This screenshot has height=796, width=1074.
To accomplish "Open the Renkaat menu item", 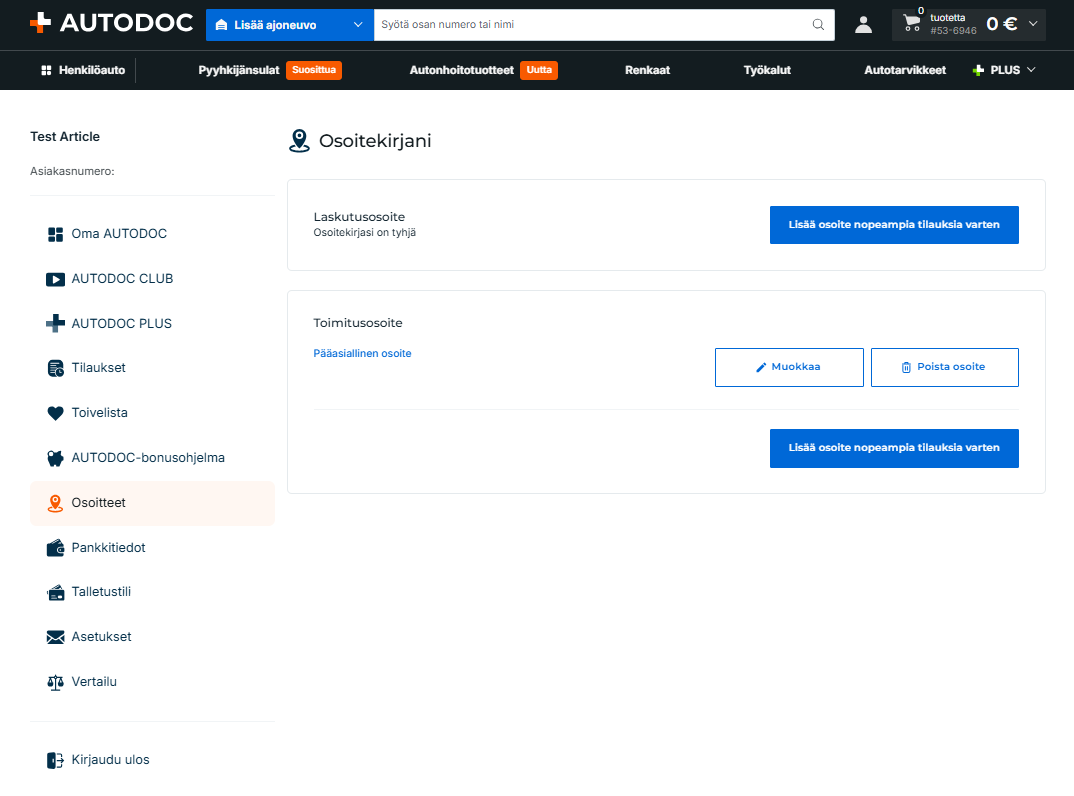I will click(x=647, y=70).
